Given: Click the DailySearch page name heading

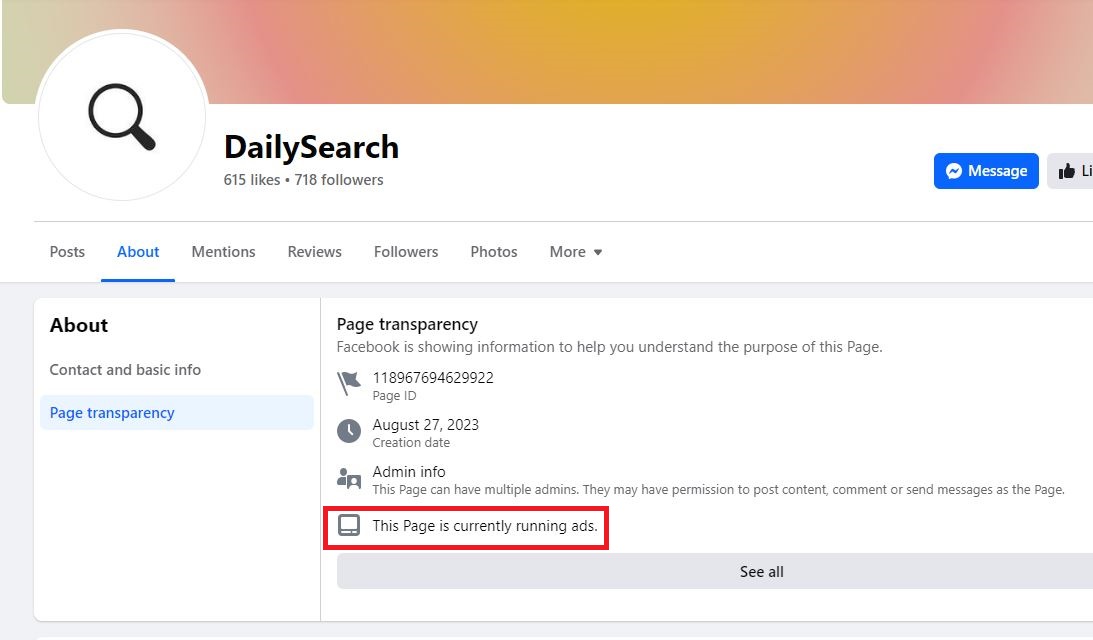Looking at the screenshot, I should [312, 147].
